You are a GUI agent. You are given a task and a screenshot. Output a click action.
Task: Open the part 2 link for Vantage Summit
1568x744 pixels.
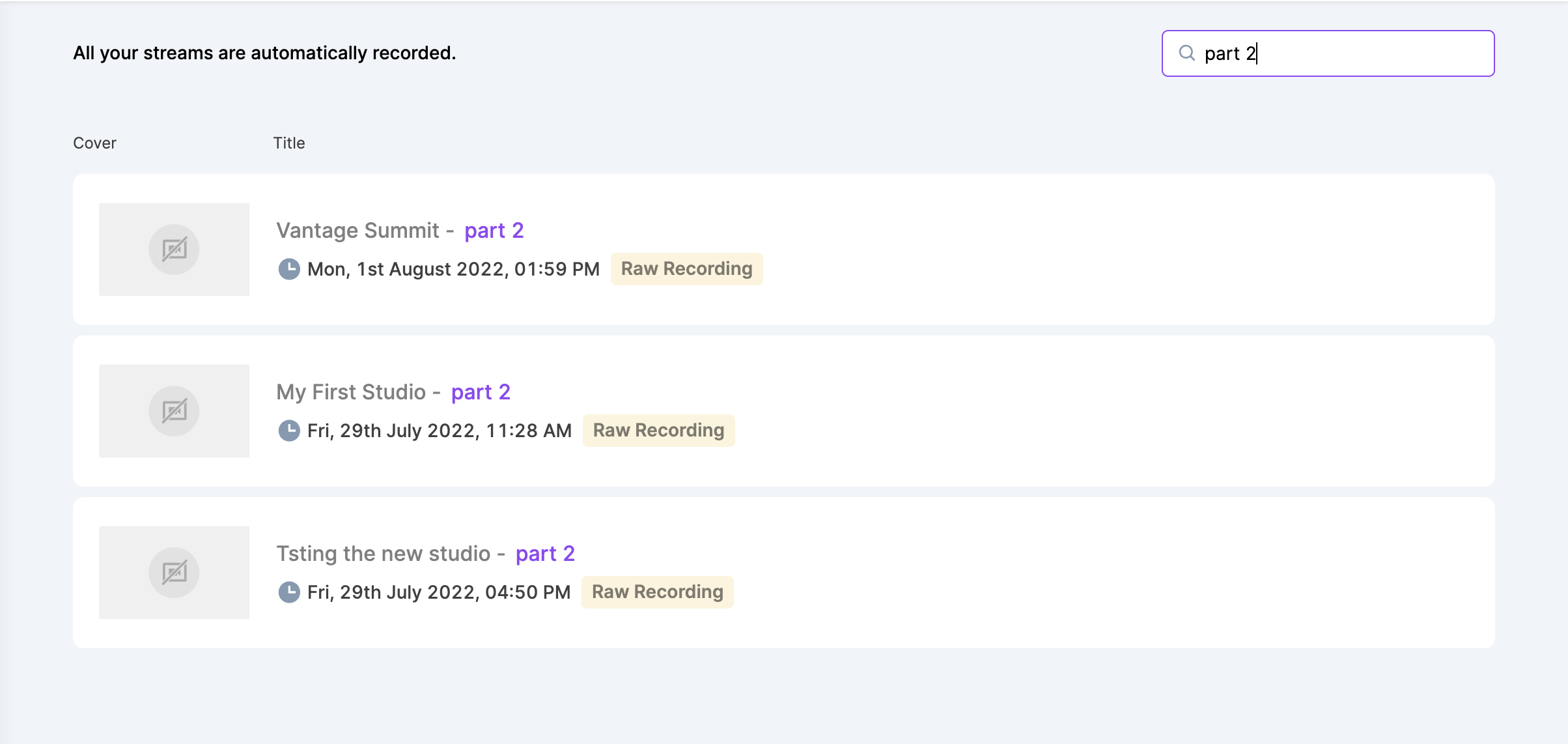pos(494,230)
